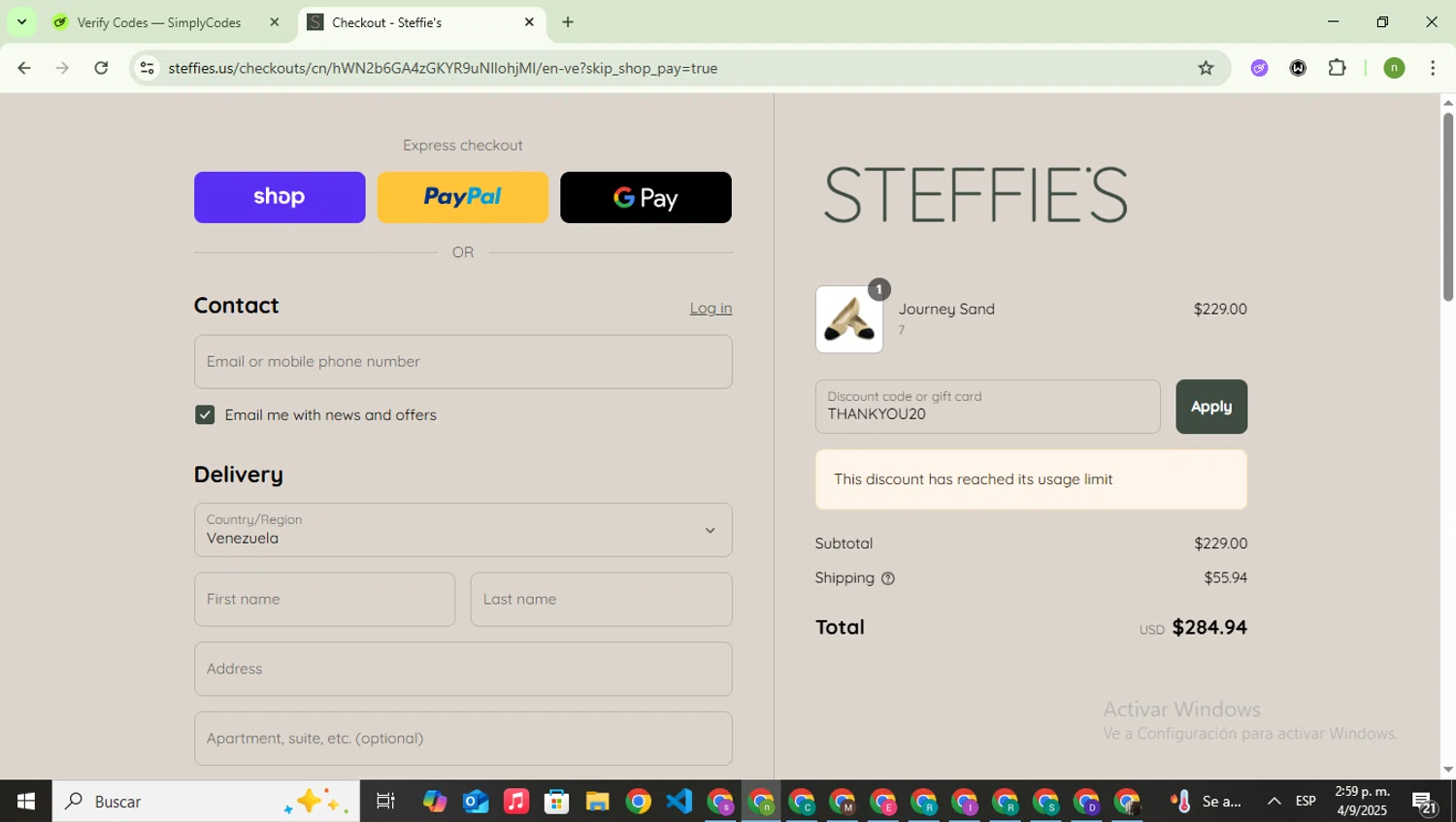1456x822 pixels.
Task: Open the tab search dropdown arrow
Action: [x=21, y=21]
